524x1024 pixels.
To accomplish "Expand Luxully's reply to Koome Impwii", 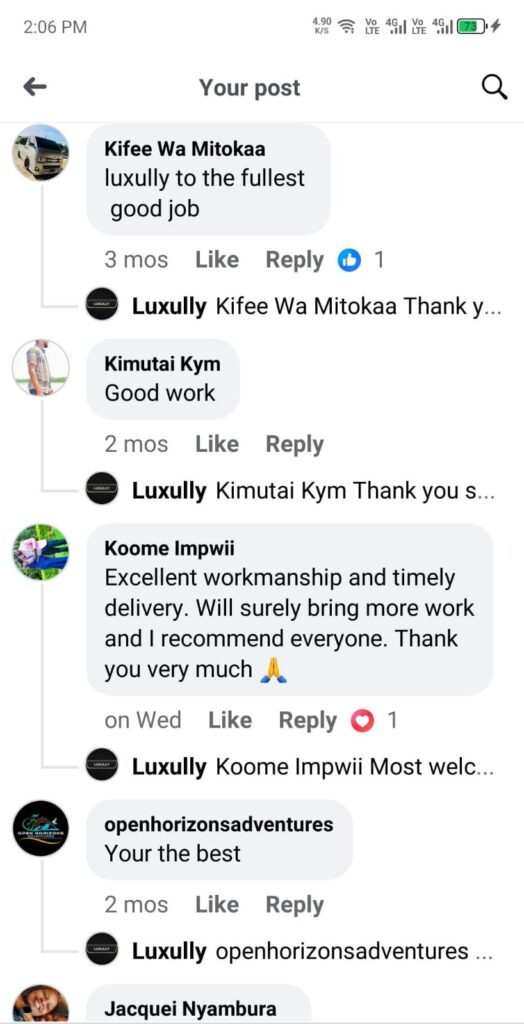I will coord(313,767).
